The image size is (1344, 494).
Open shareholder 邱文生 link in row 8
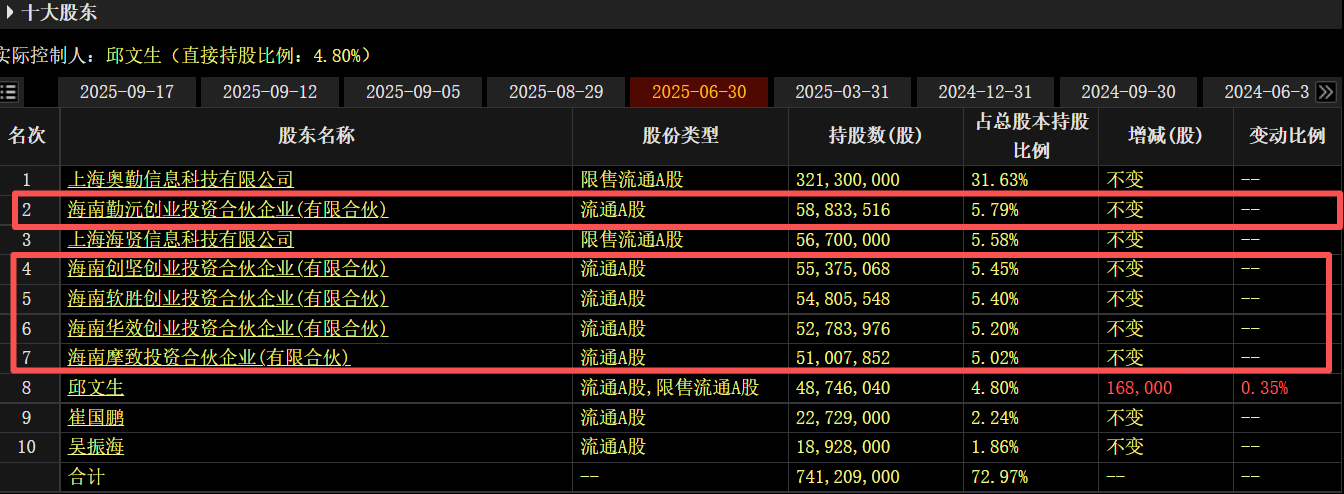(95, 387)
